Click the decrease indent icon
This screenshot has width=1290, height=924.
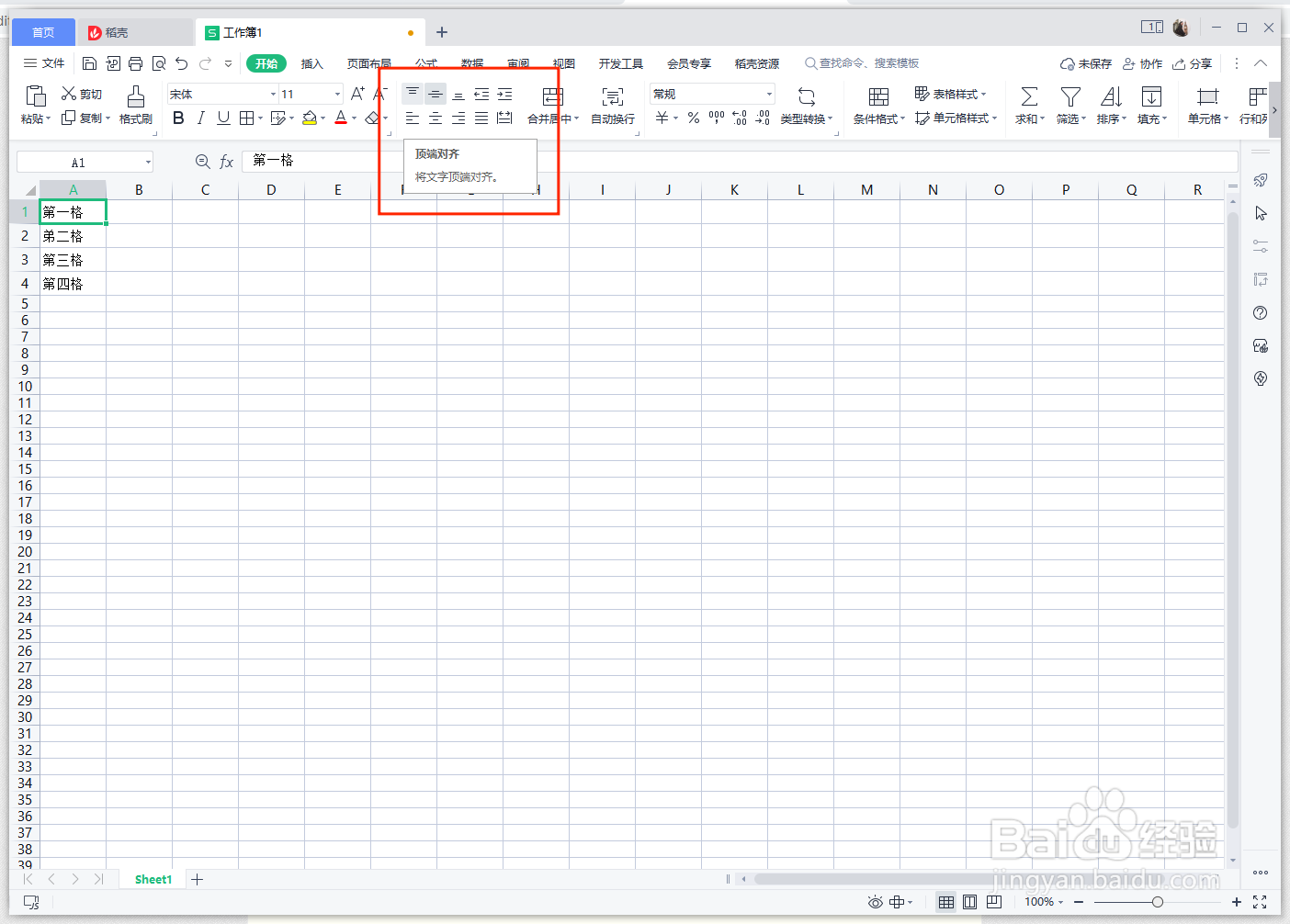tap(481, 94)
